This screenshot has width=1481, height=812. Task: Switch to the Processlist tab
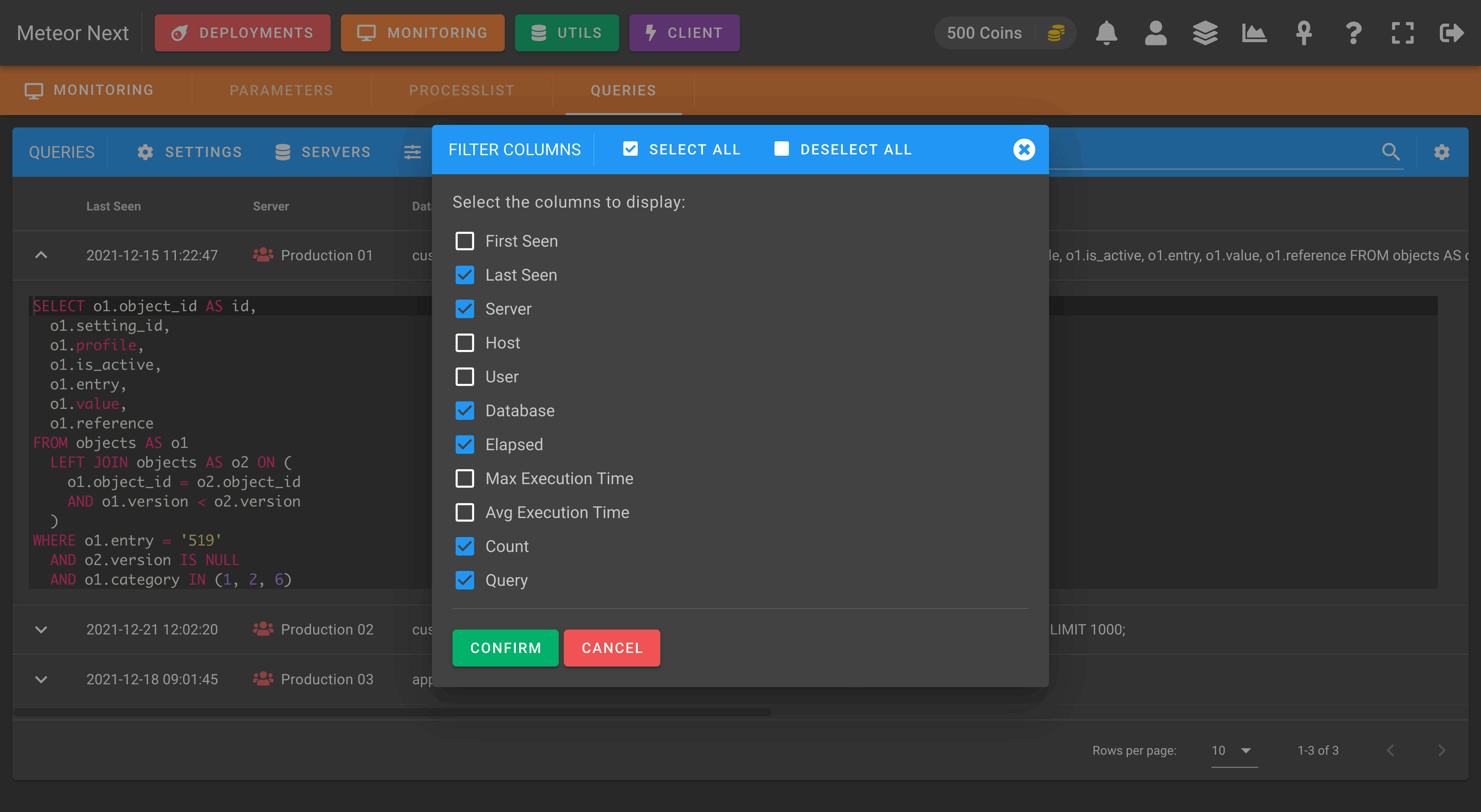click(x=462, y=90)
